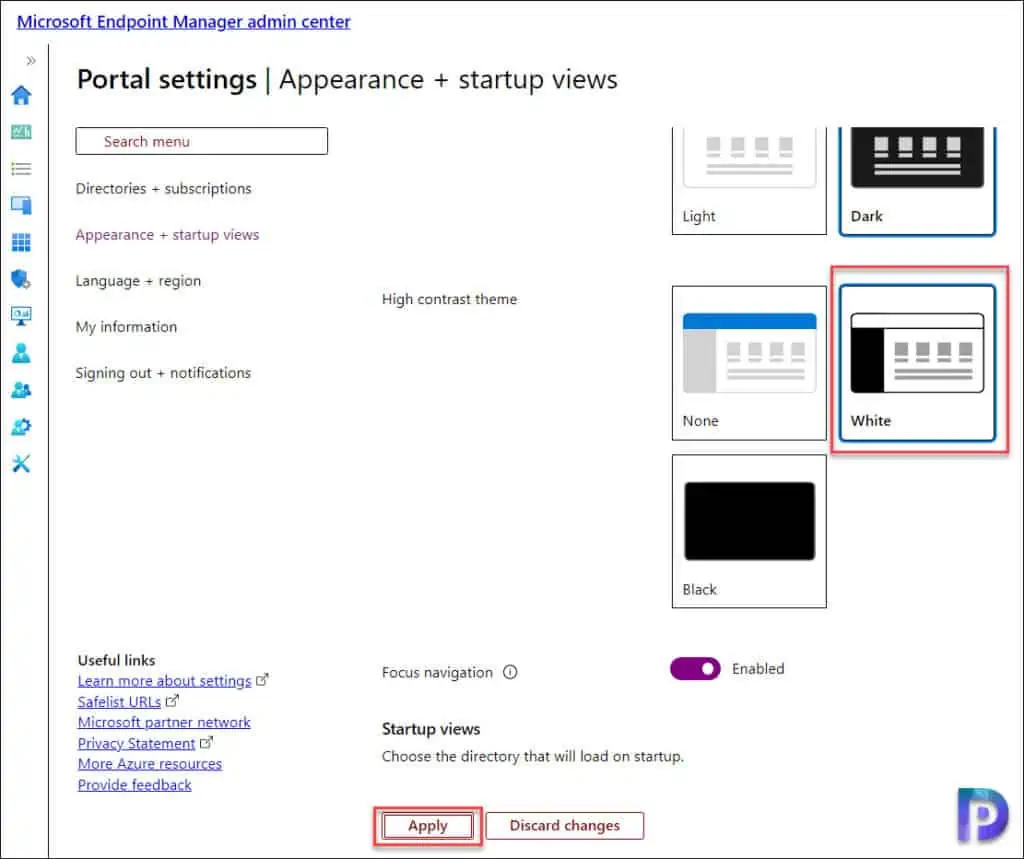Open Privacy Statement link
The height and width of the screenshot is (859, 1024).
pyautogui.click(x=136, y=743)
